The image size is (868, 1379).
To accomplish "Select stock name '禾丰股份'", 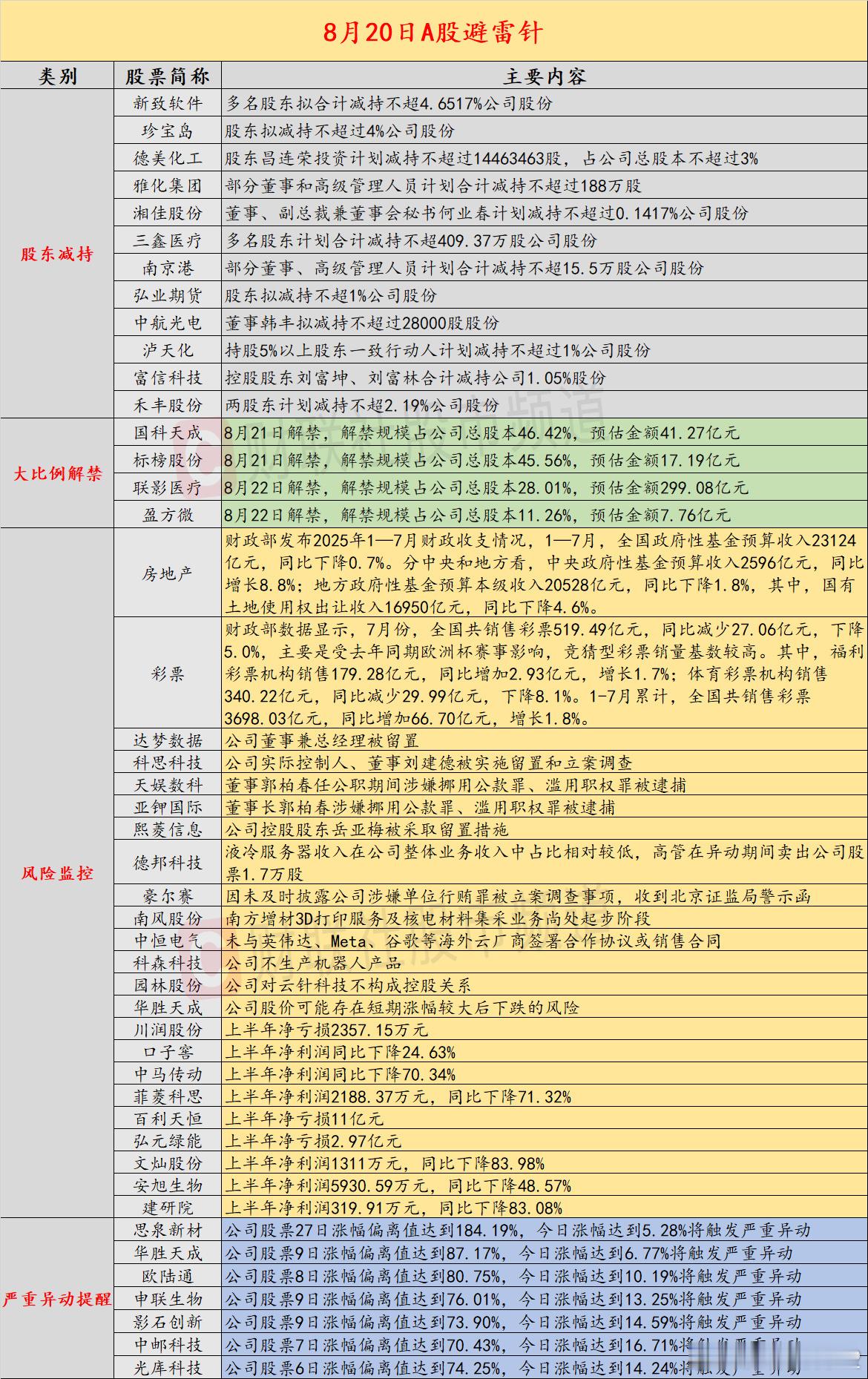I will click(168, 406).
